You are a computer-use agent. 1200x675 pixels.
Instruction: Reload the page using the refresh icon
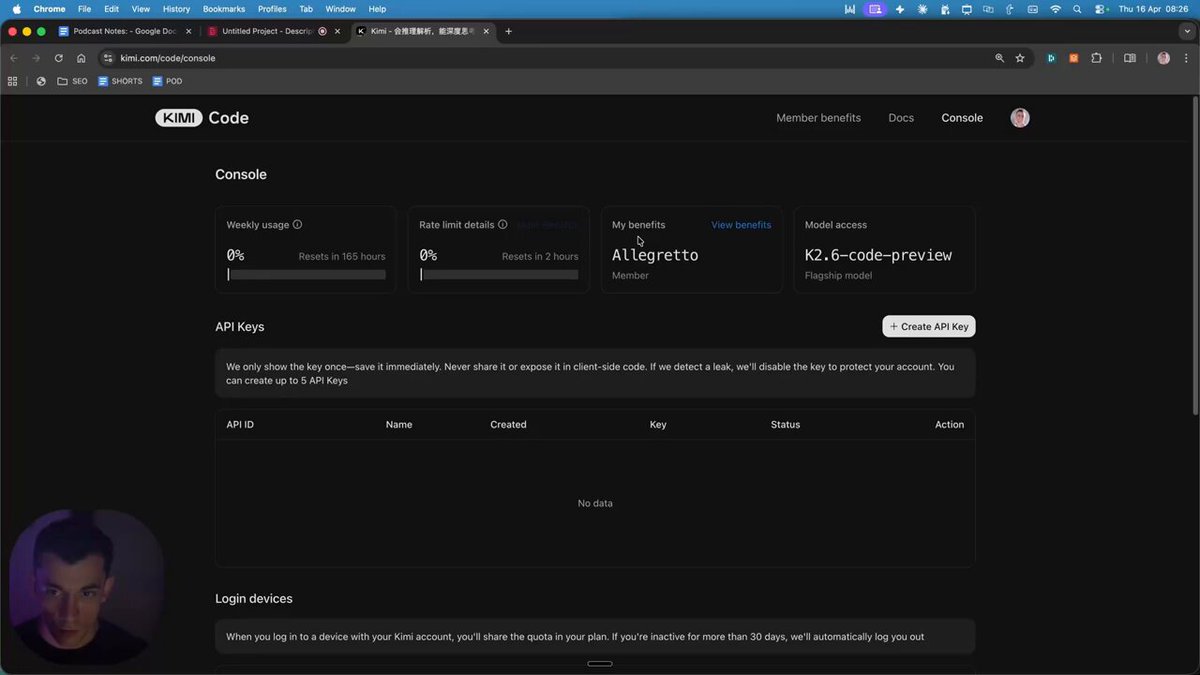(x=59, y=58)
